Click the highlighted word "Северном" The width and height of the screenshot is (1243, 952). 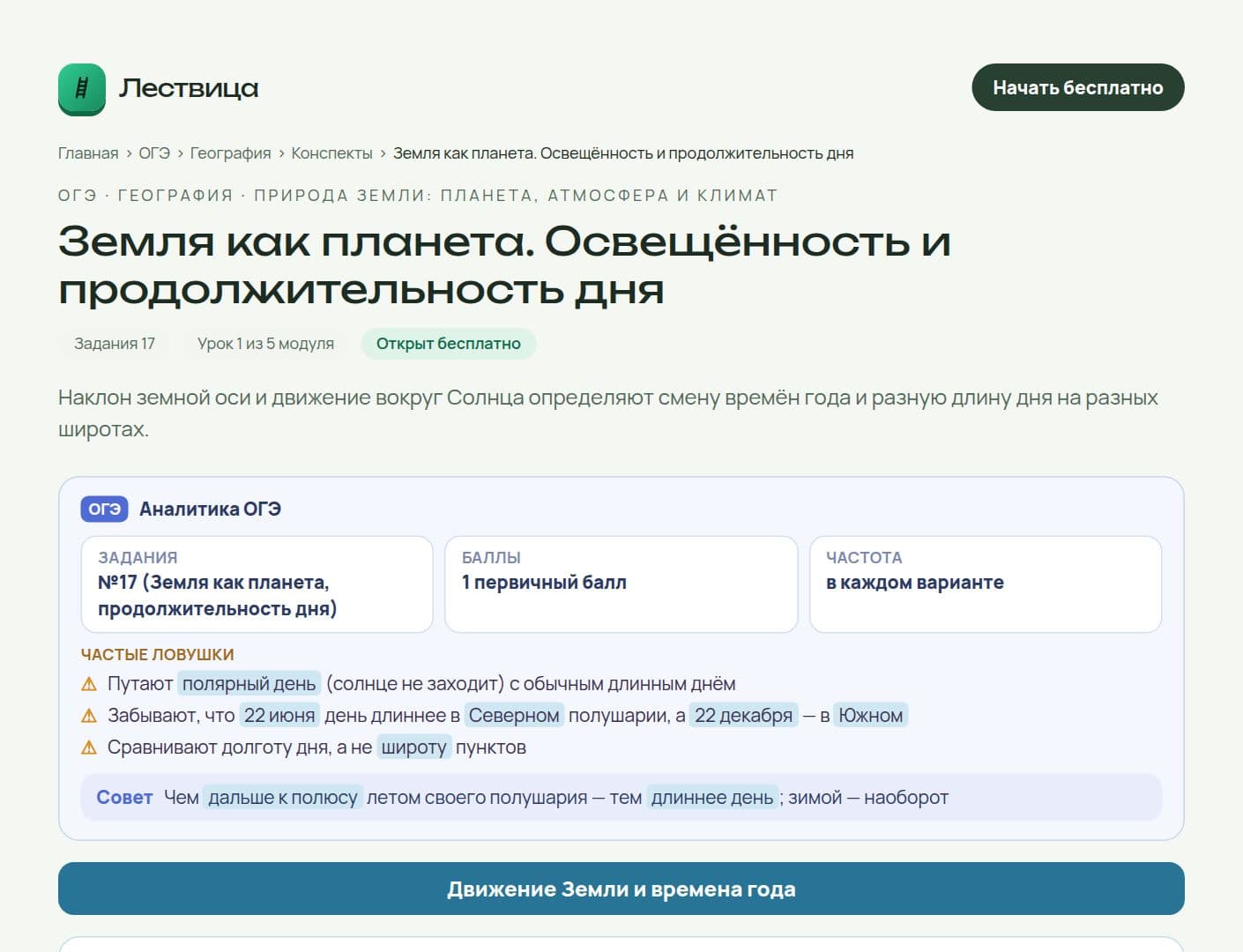[514, 716]
